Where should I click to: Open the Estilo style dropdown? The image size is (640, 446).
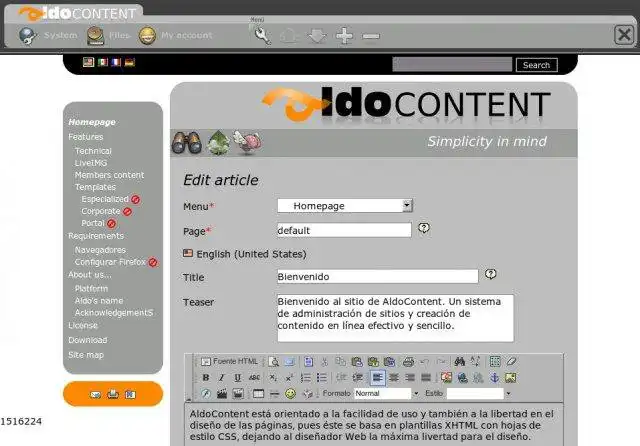(479, 393)
